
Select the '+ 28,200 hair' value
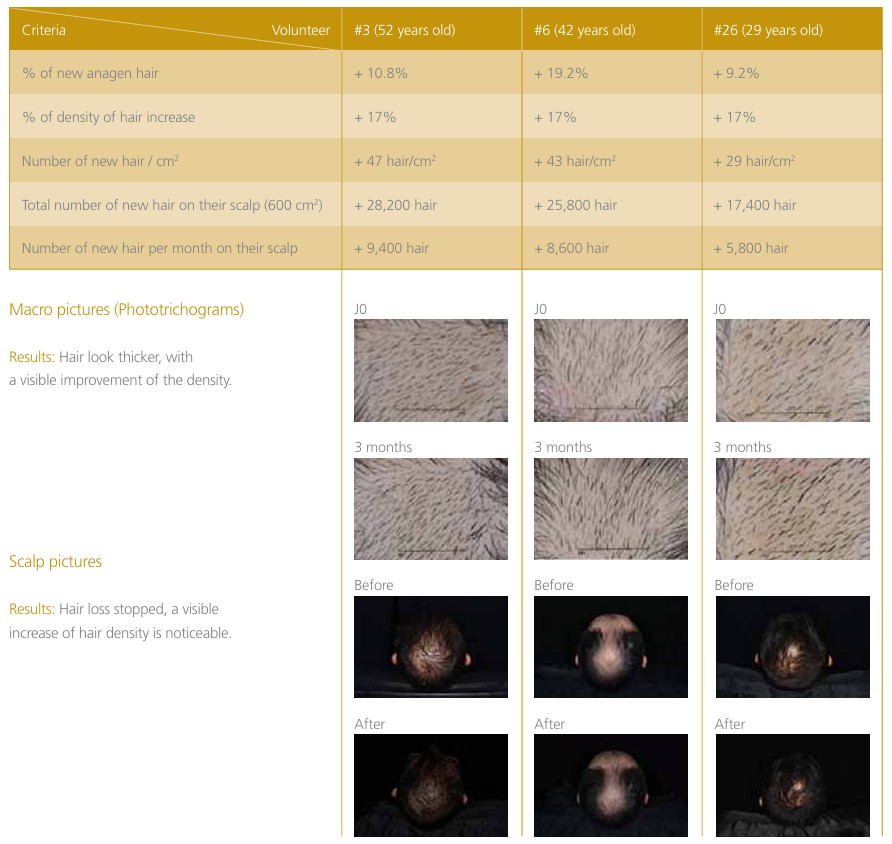point(395,205)
